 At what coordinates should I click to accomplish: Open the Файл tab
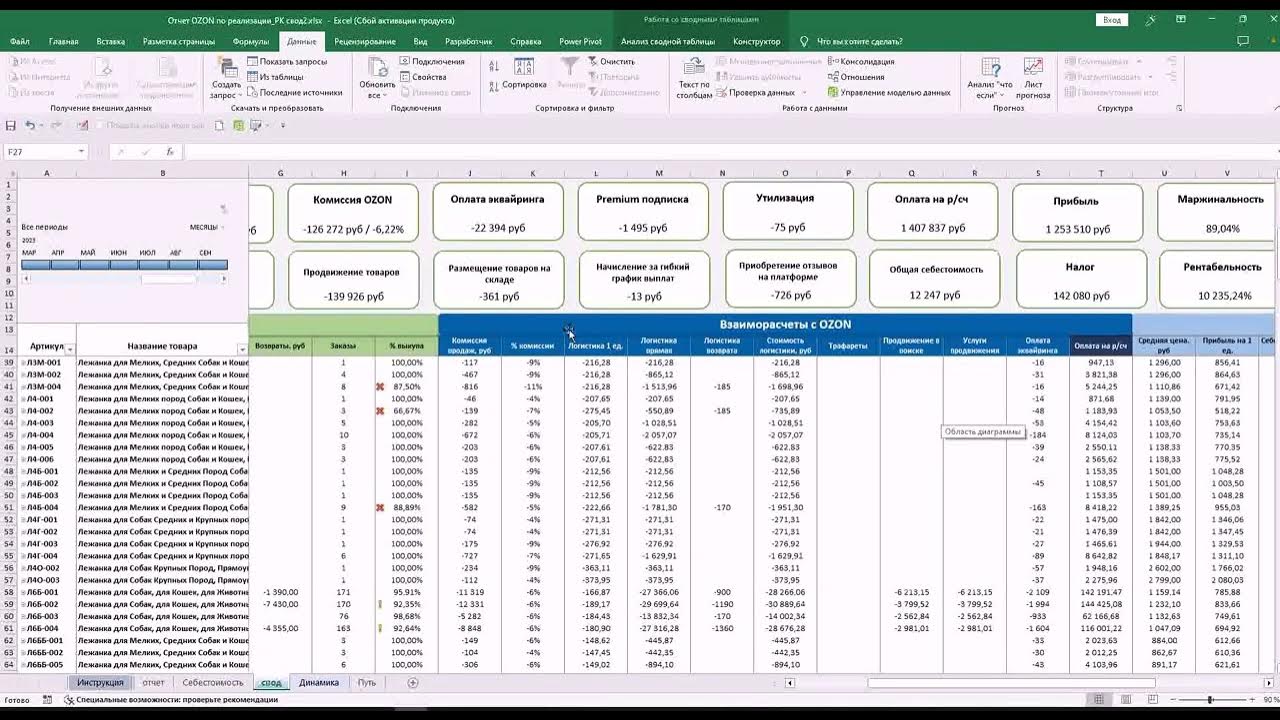20,42
